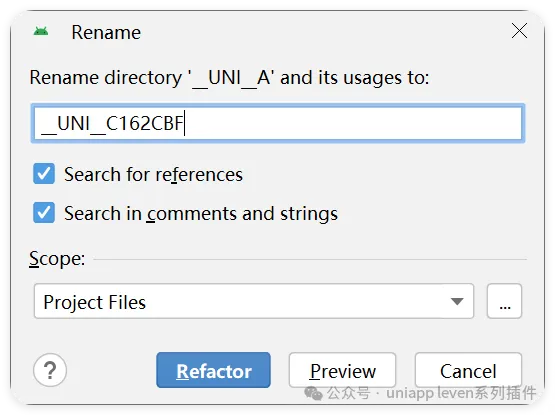Cancel the rename operation
555x415 pixels.
click(468, 370)
